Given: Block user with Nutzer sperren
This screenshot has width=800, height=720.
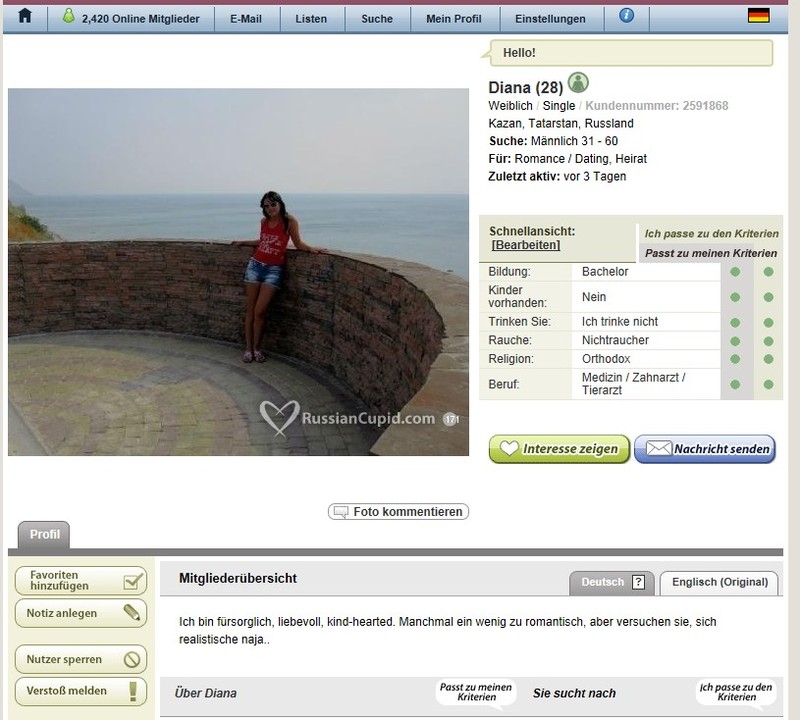Looking at the screenshot, I should [81, 659].
